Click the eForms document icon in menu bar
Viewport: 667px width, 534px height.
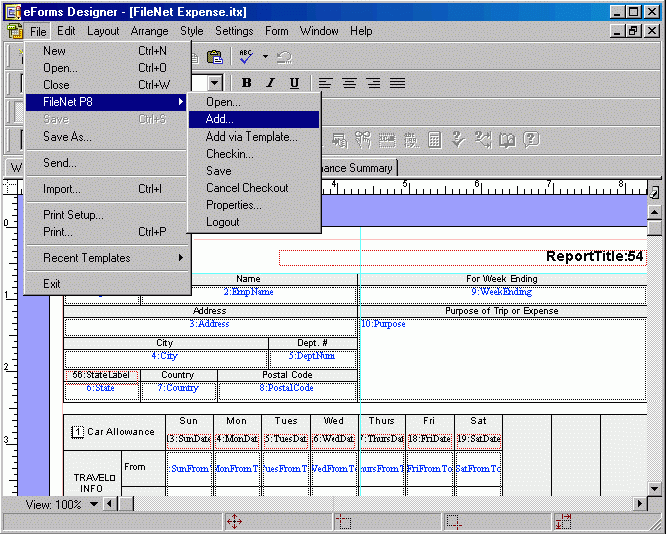click(x=14, y=31)
